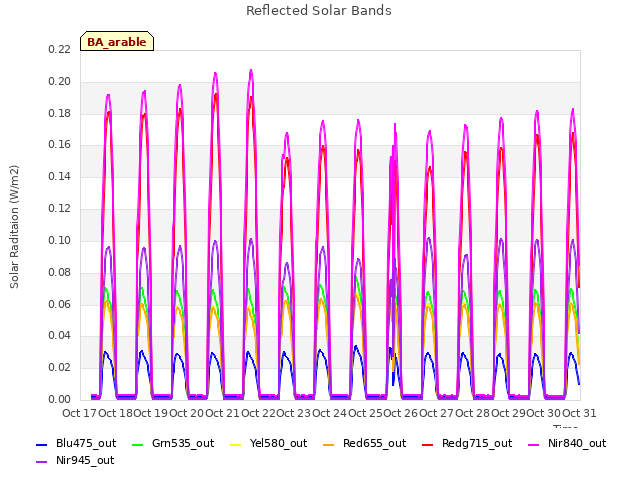Click the 0.08 y-axis tick label
Screen dimensions: 640x480
pyautogui.click(x=60, y=272)
